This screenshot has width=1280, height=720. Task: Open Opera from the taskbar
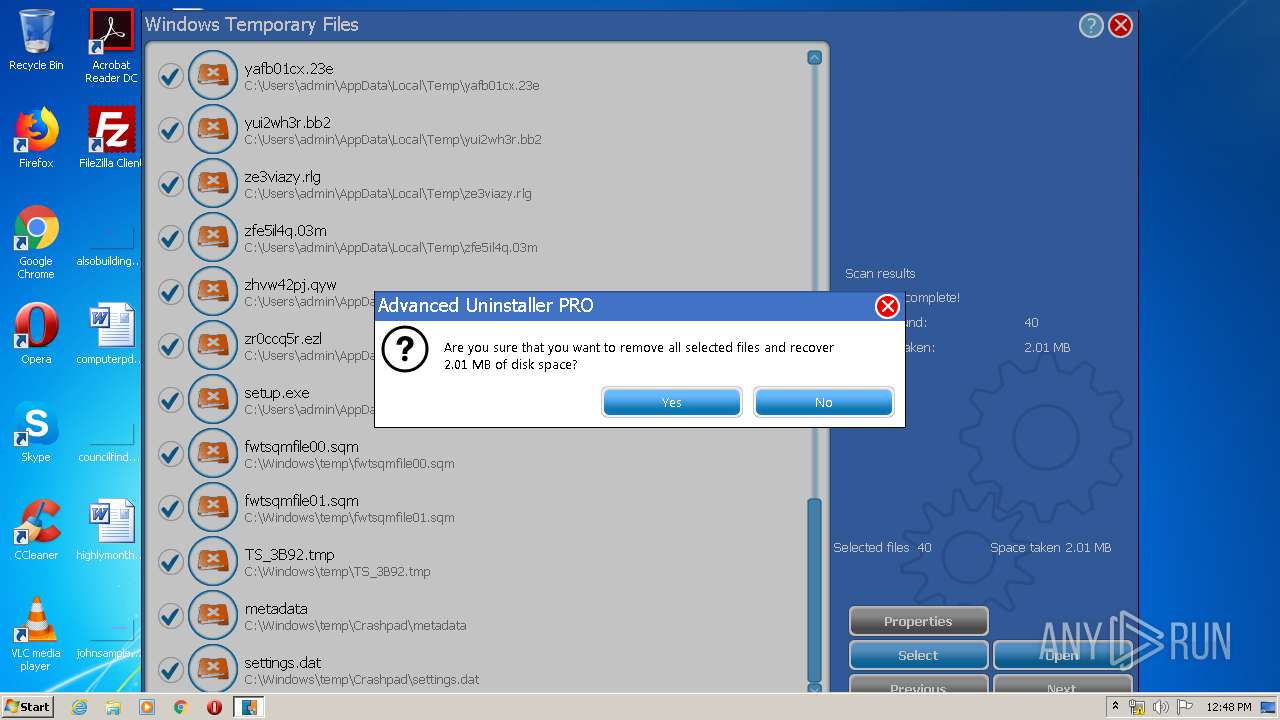point(214,707)
